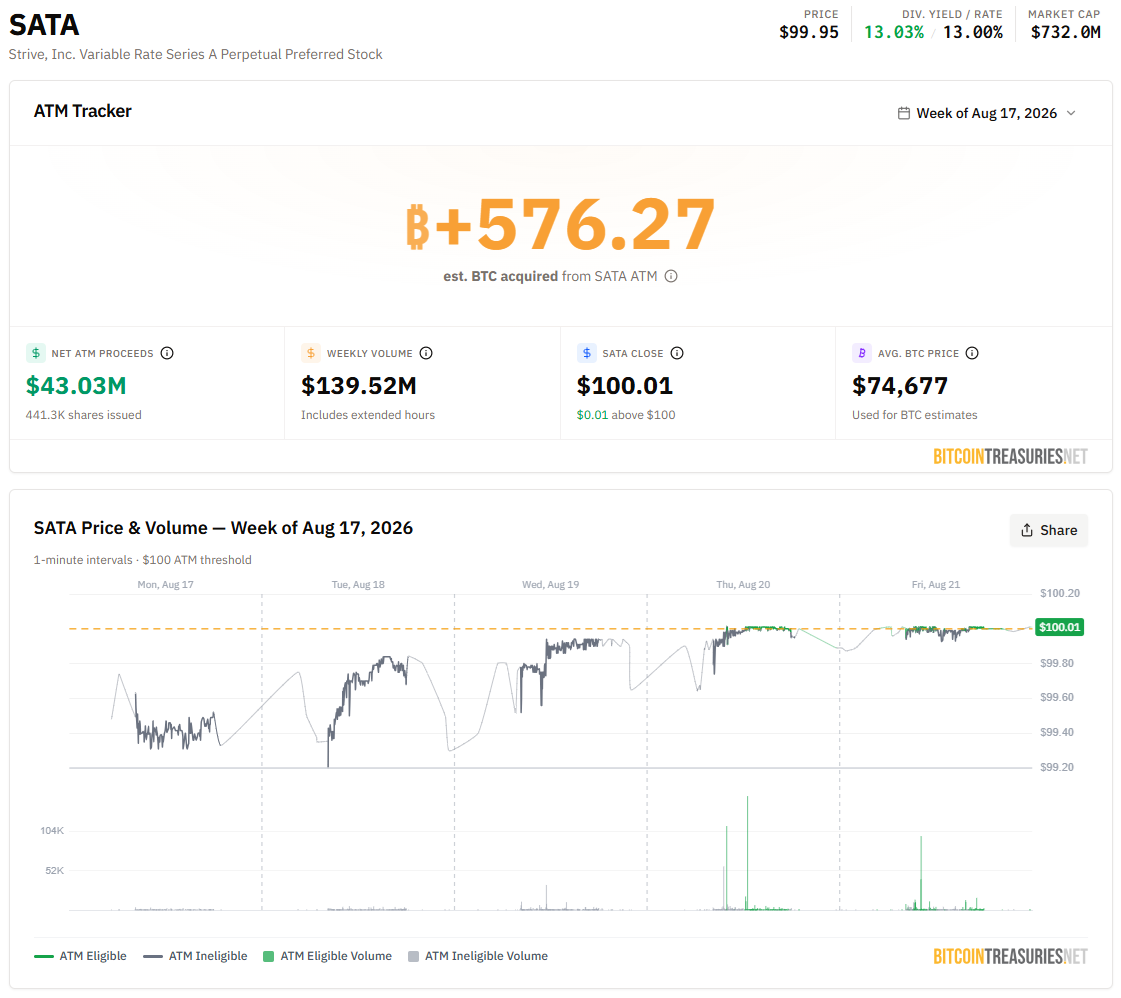Click BitcoinTreasuries.net logo below the chart
Viewport: 1121px width, 998px height.
click(x=1010, y=957)
